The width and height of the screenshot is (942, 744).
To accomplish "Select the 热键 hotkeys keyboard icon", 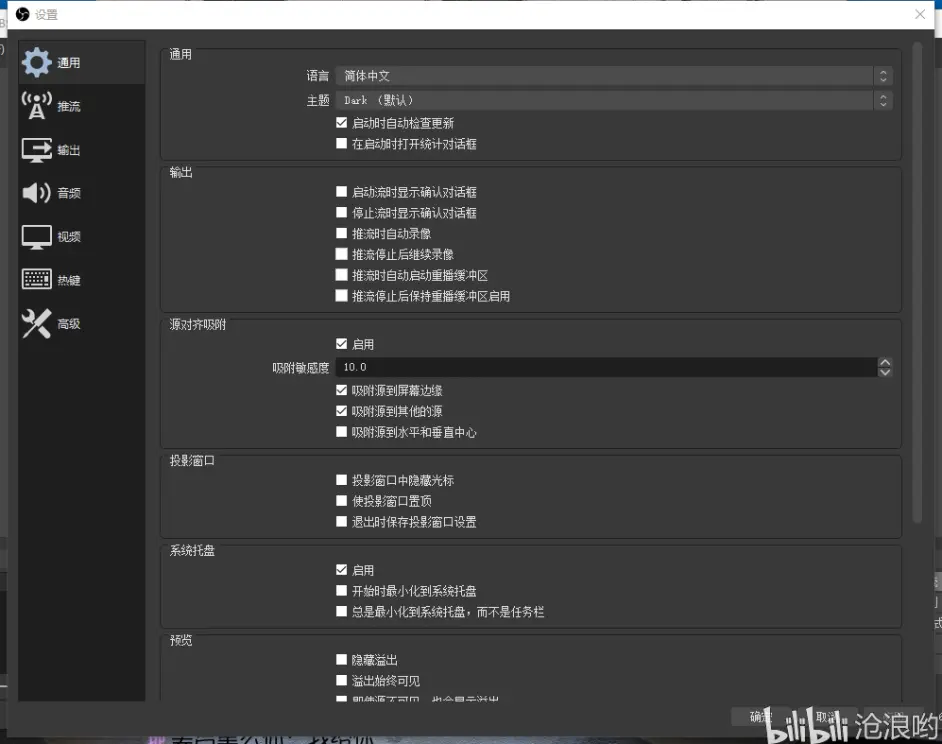I will 37,279.
